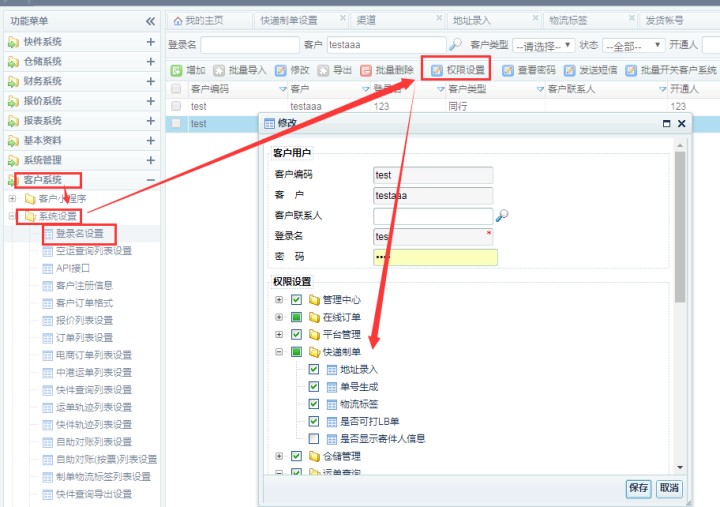This screenshot has height=507, width=720.
Task: Click the 导出 export icon
Action: (323, 70)
